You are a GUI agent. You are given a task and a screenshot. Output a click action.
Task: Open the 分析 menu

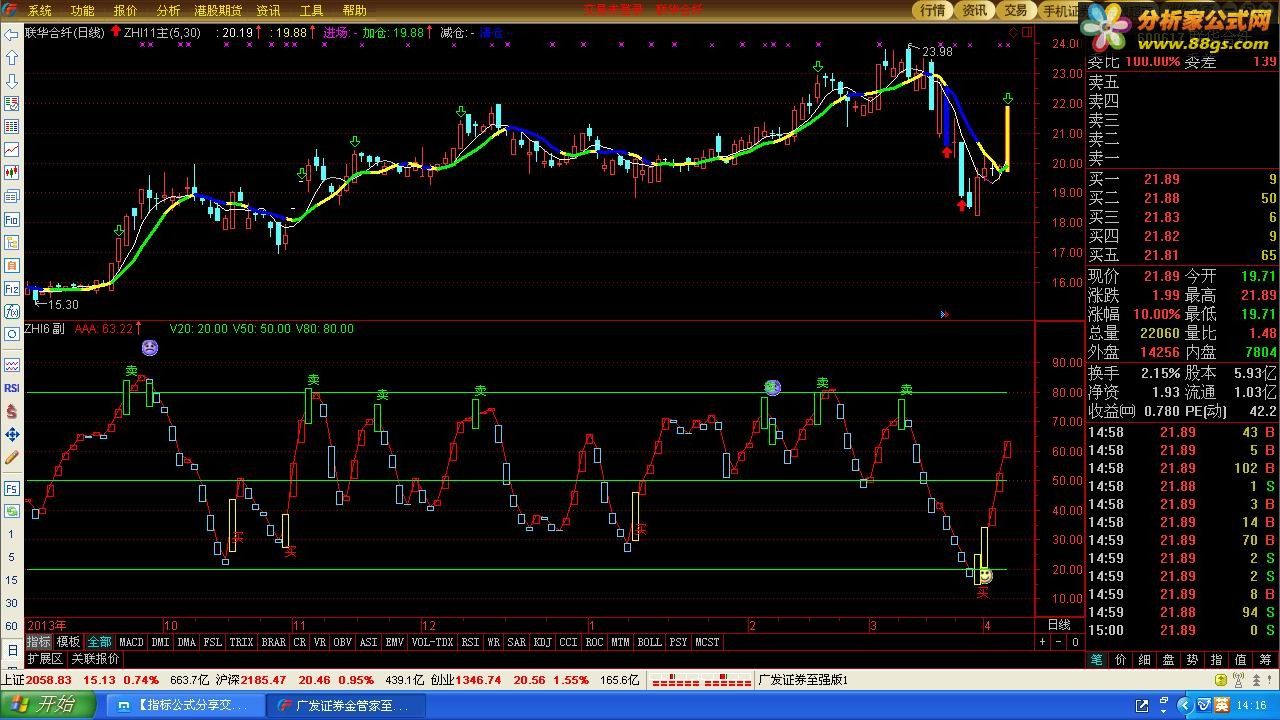pyautogui.click(x=168, y=10)
